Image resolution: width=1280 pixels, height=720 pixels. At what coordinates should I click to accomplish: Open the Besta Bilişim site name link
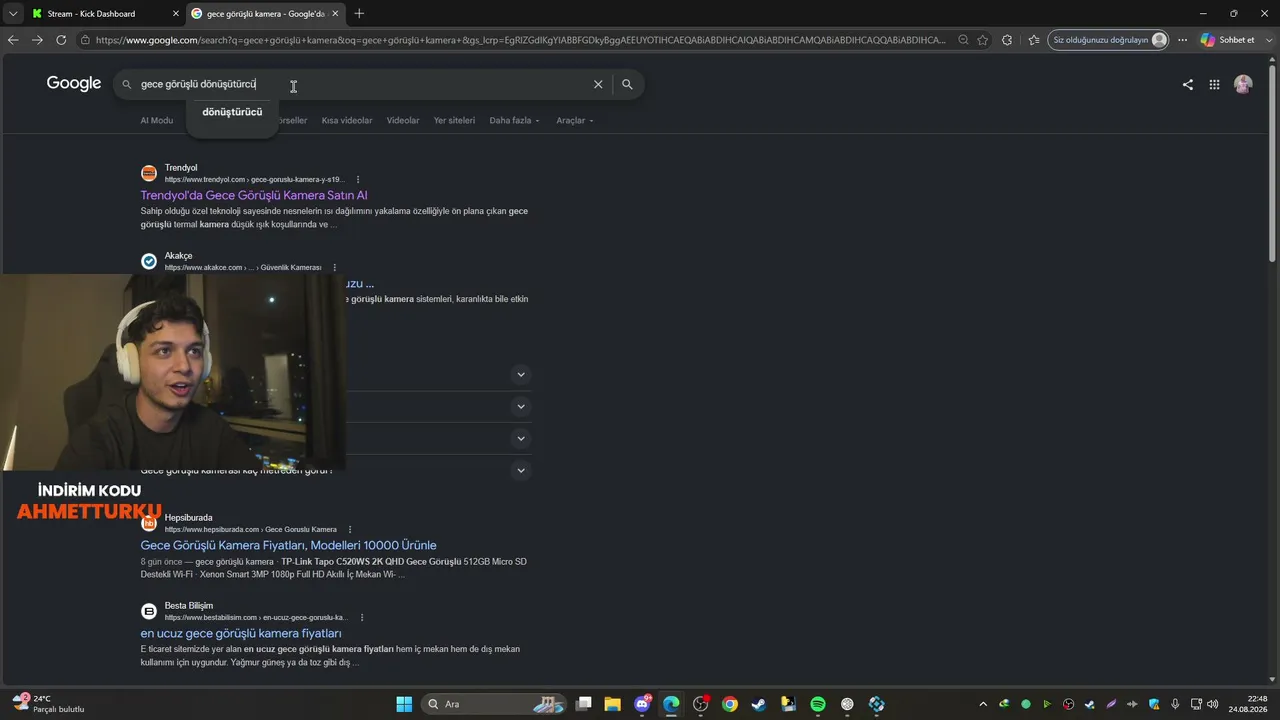coord(189,606)
